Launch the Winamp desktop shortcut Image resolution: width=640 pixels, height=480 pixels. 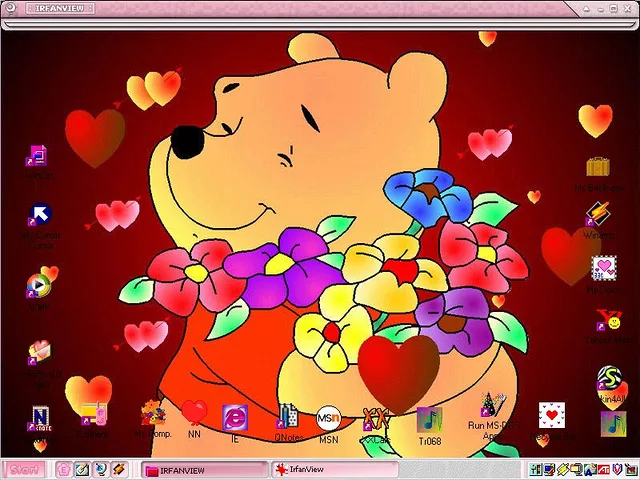coord(598,213)
